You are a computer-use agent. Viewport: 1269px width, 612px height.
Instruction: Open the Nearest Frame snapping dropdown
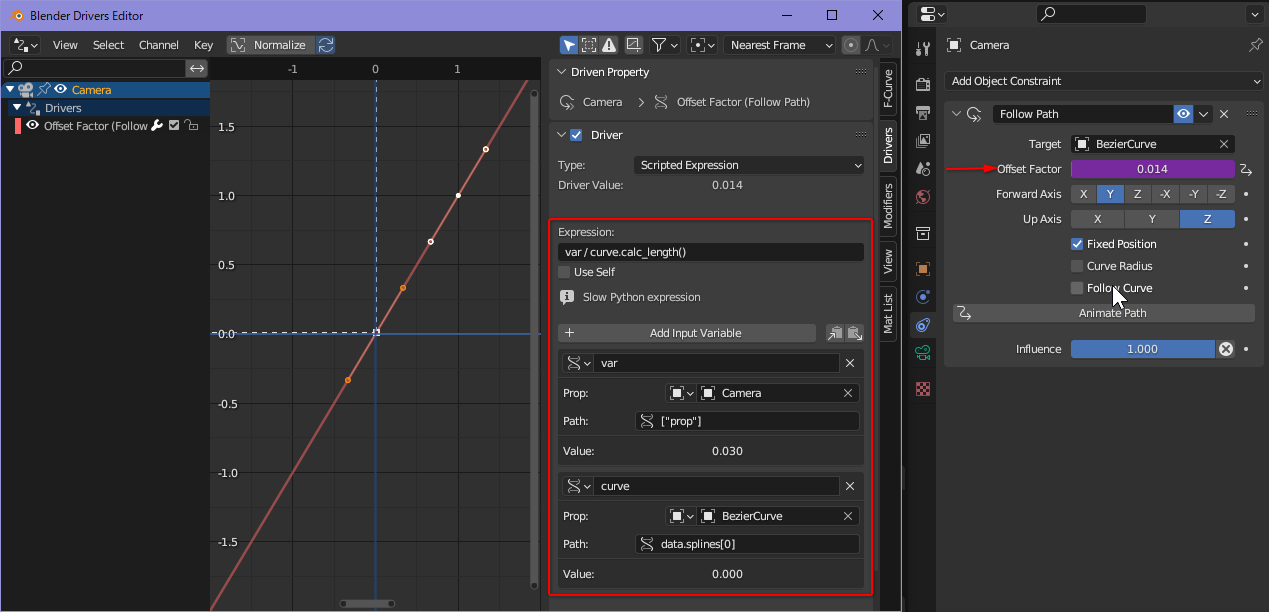click(780, 45)
